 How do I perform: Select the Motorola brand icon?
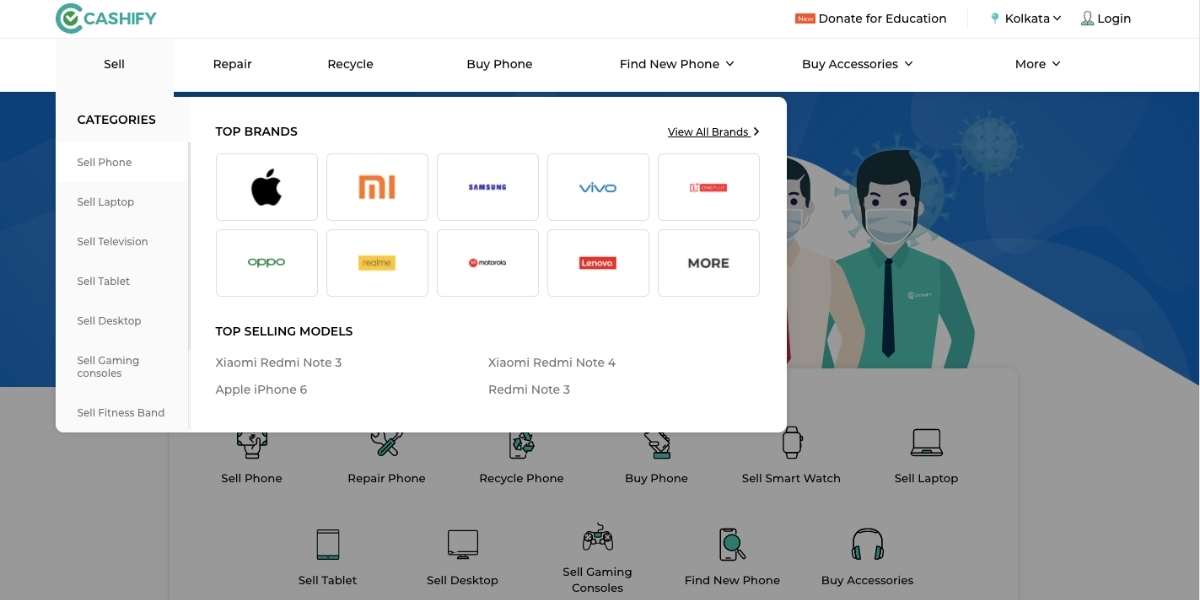click(x=487, y=263)
